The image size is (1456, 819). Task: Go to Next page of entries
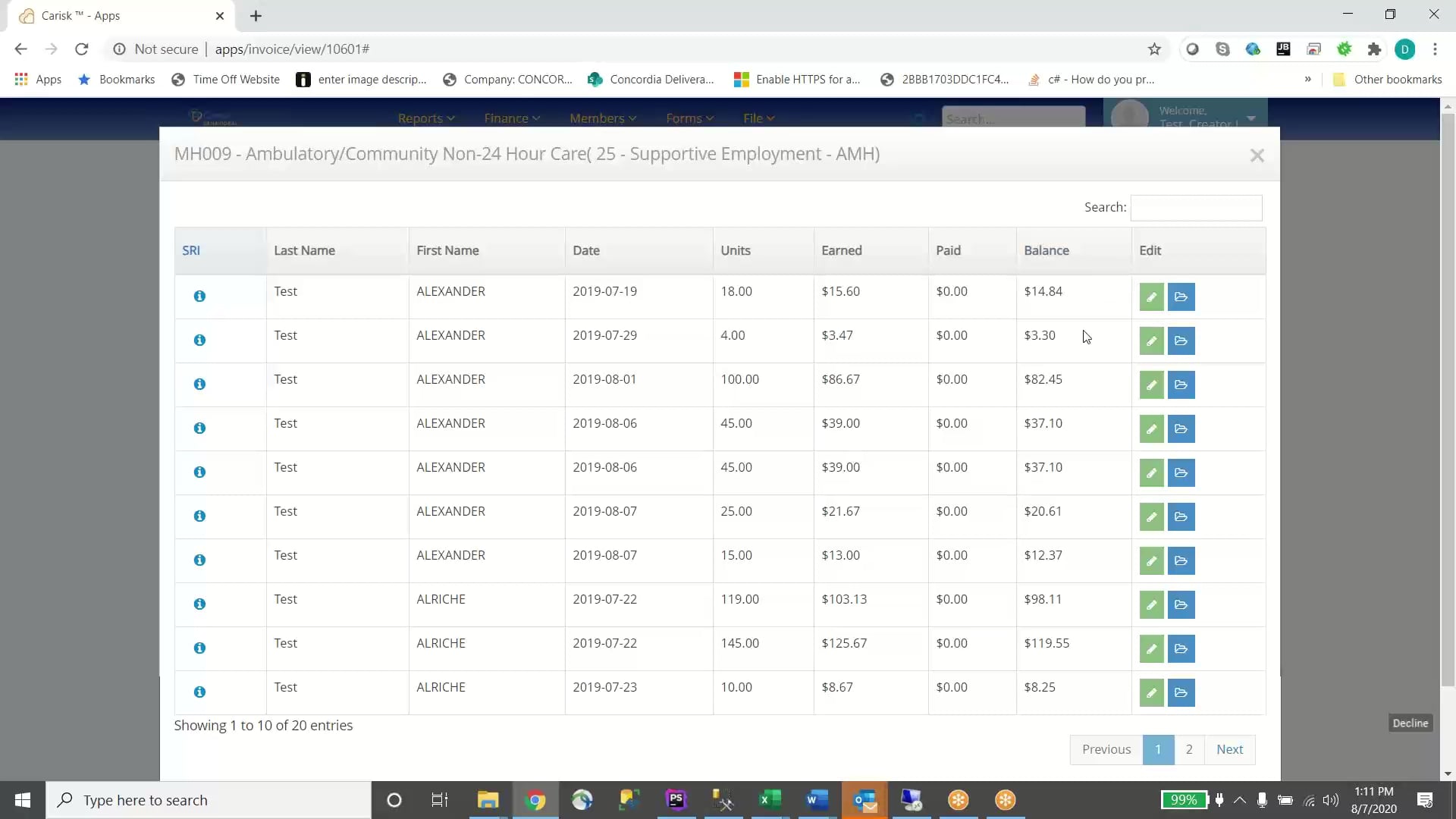click(1229, 749)
